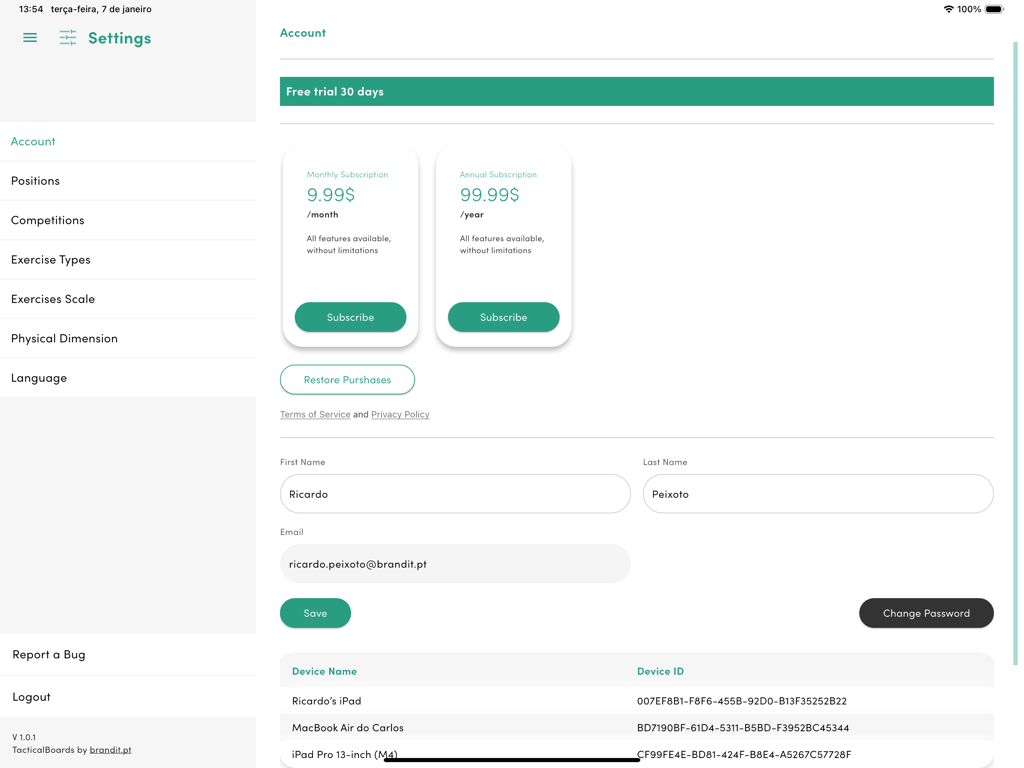This screenshot has width=1024, height=768.
Task: Click the Restore Purshases button
Action: tap(347, 380)
